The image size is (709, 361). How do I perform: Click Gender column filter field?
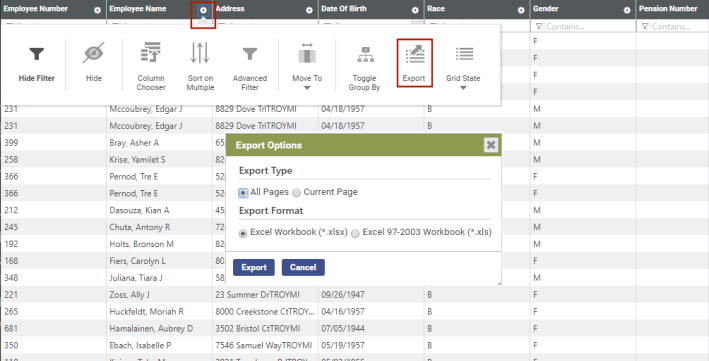click(x=583, y=27)
